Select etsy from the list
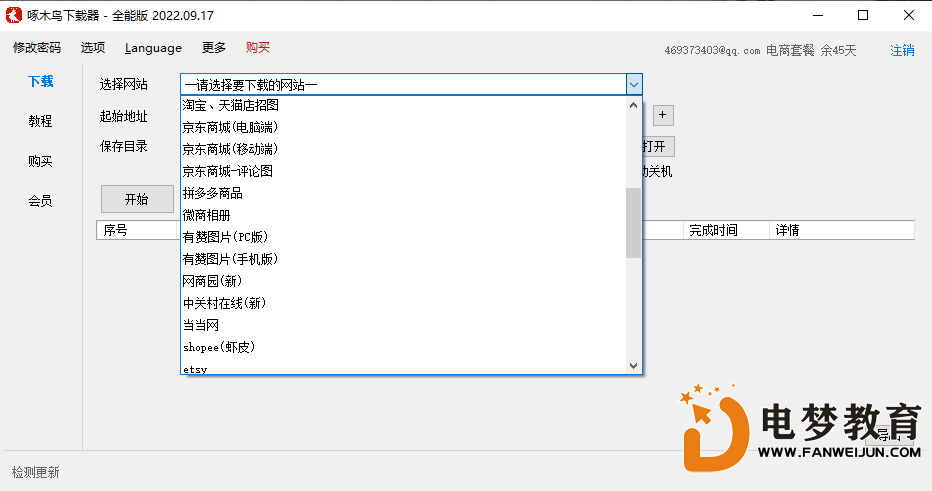Viewport: 932px width, 491px height. [x=403, y=367]
